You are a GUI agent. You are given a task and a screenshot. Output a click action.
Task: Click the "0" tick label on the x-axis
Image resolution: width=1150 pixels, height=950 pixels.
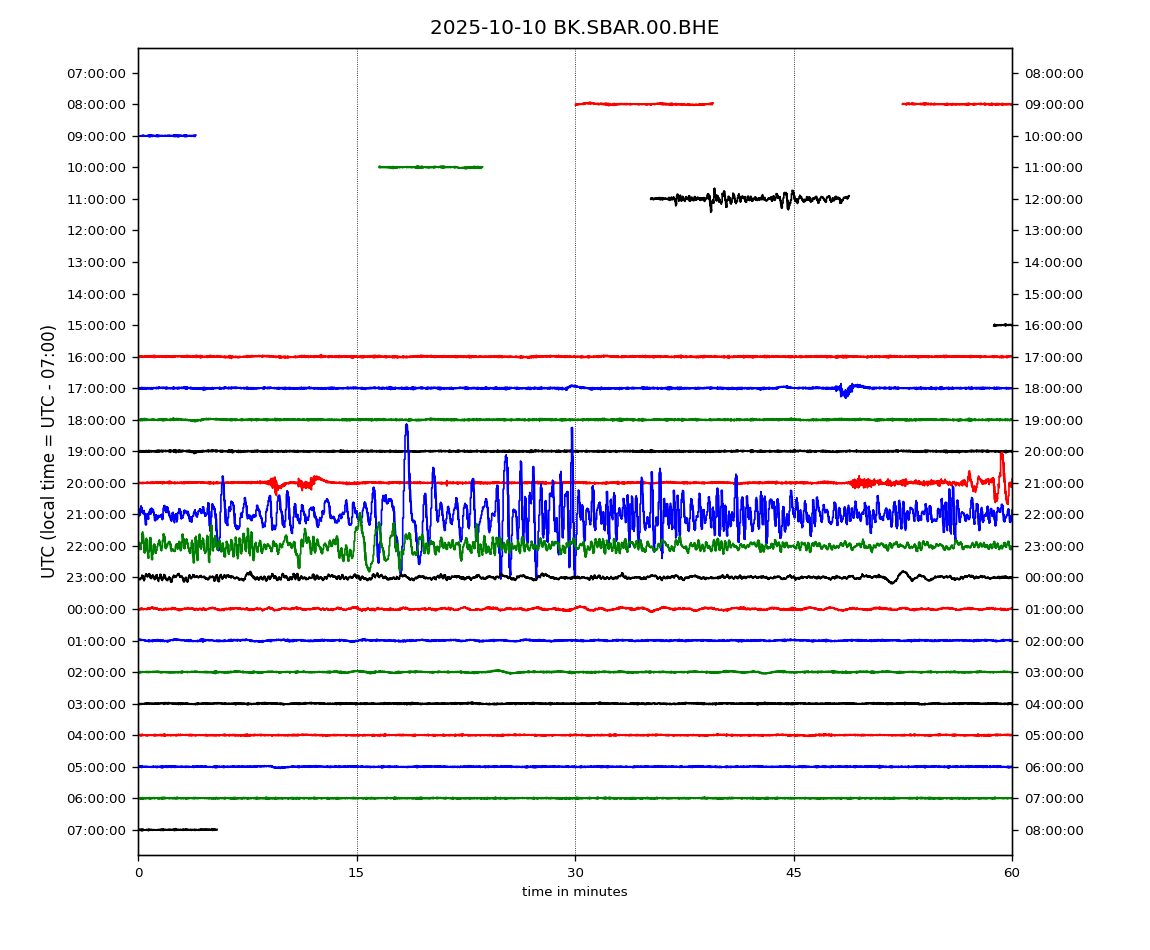coord(138,873)
